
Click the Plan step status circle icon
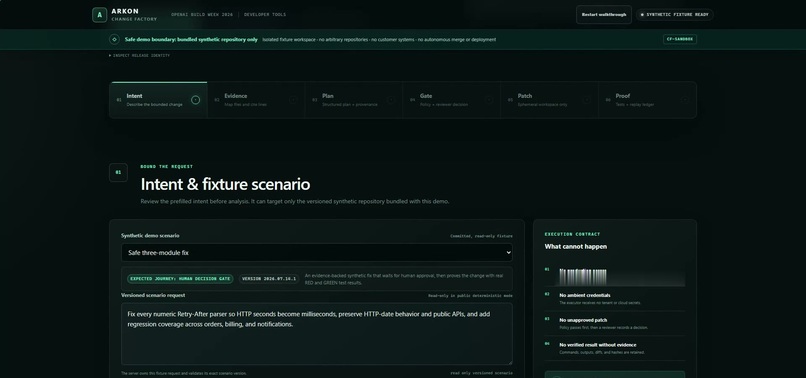[x=391, y=100]
